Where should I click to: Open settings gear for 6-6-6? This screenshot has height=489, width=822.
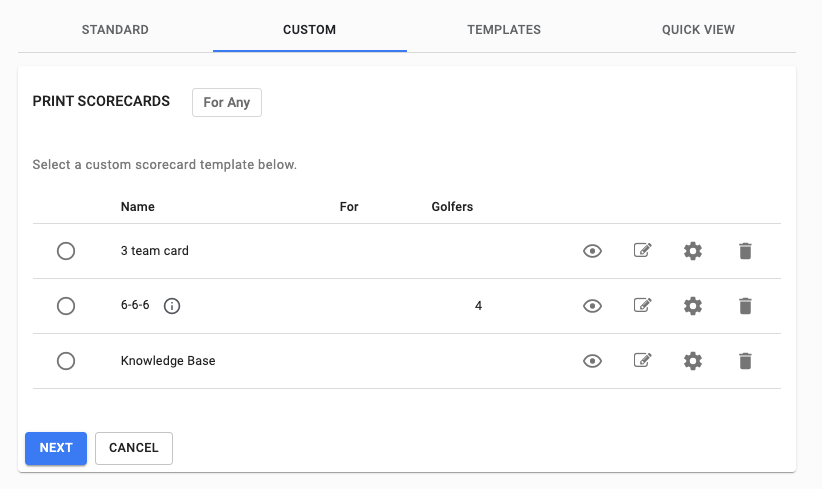[x=693, y=306]
